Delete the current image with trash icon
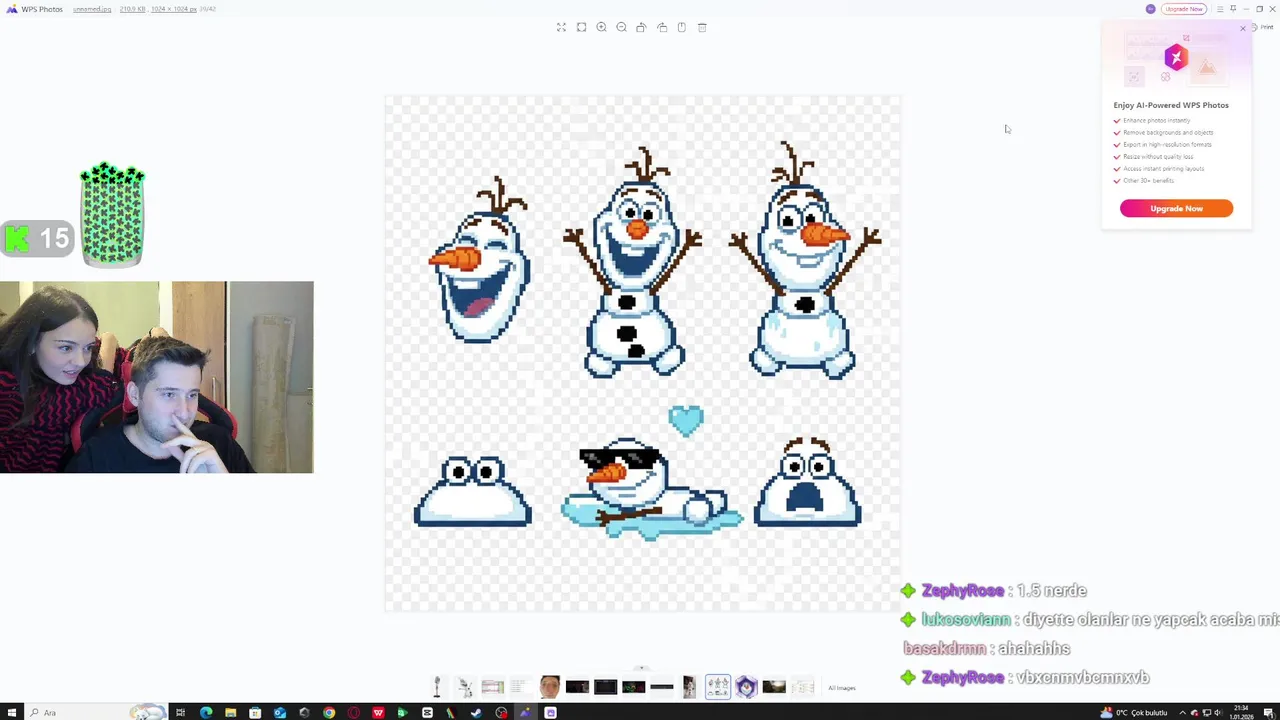This screenshot has width=1280, height=720. [x=702, y=27]
